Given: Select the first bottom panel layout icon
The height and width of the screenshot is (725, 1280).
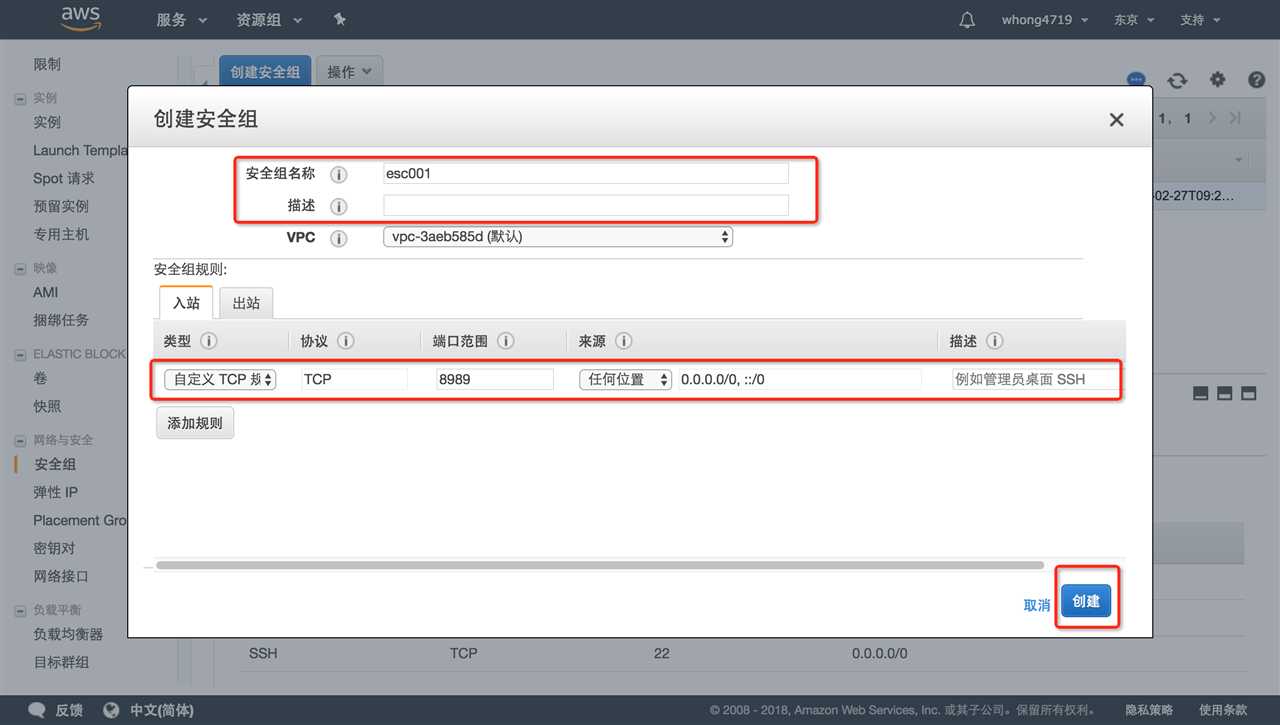Looking at the screenshot, I should [x=1201, y=394].
